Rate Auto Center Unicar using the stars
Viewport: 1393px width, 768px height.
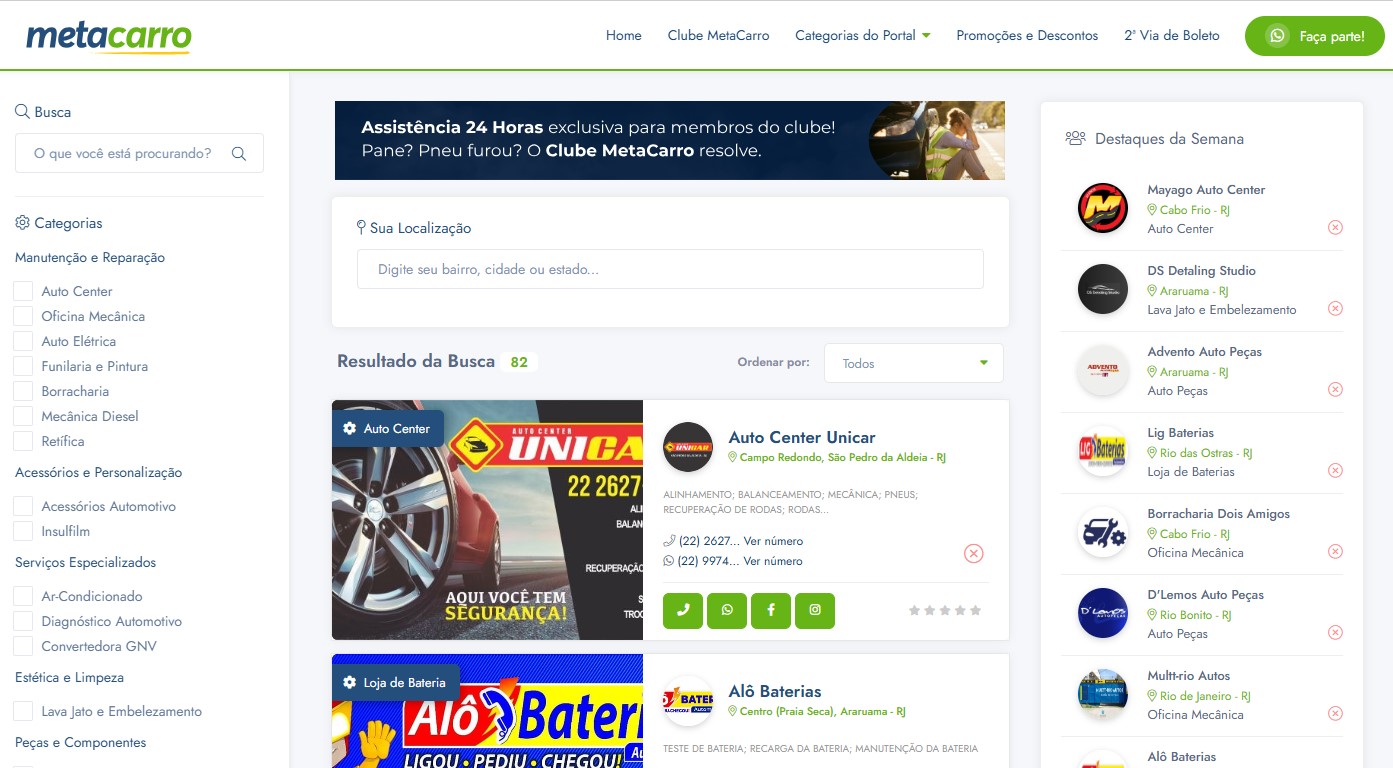pyautogui.click(x=945, y=610)
